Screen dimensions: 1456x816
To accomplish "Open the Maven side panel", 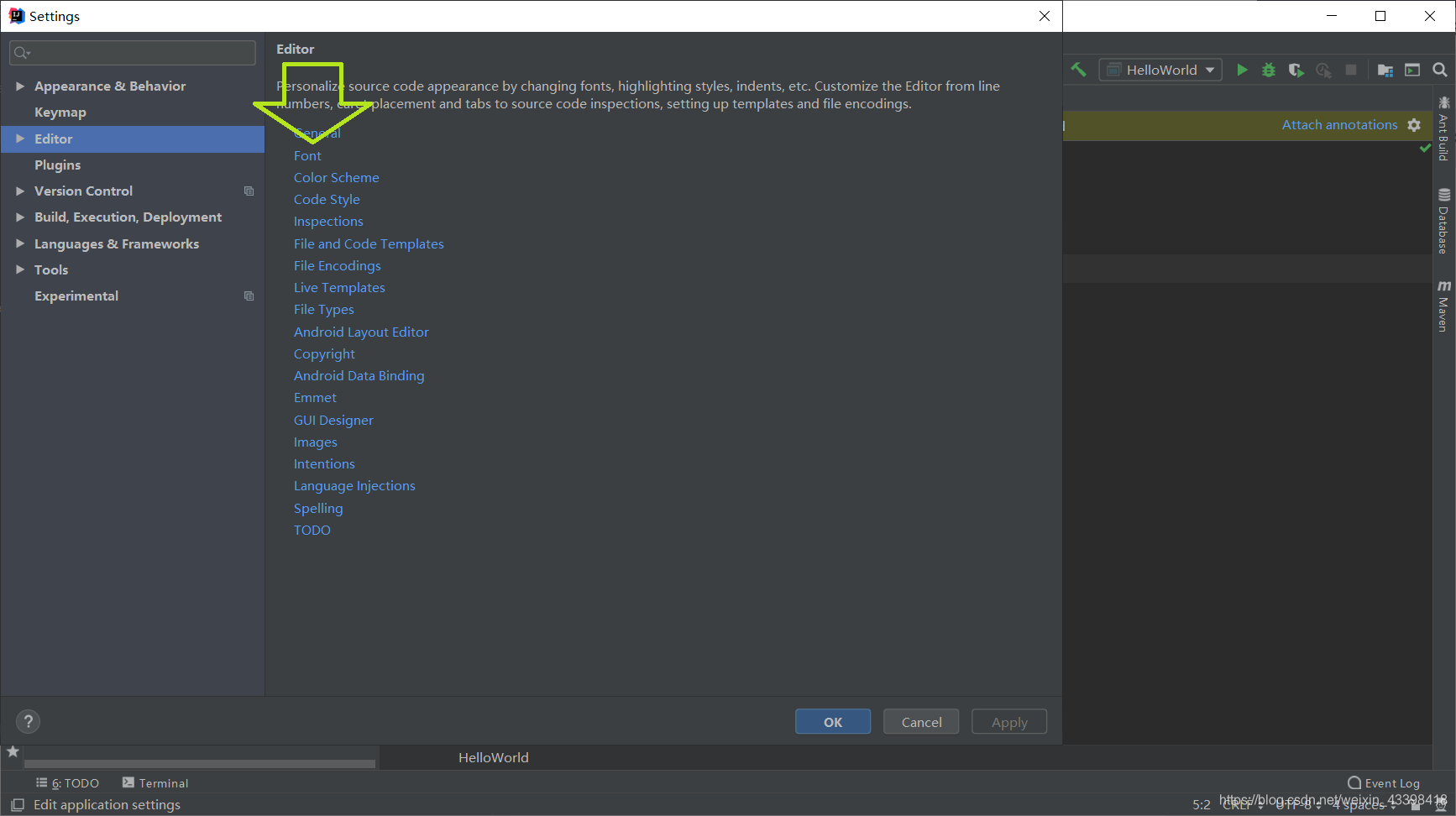I will (x=1443, y=306).
